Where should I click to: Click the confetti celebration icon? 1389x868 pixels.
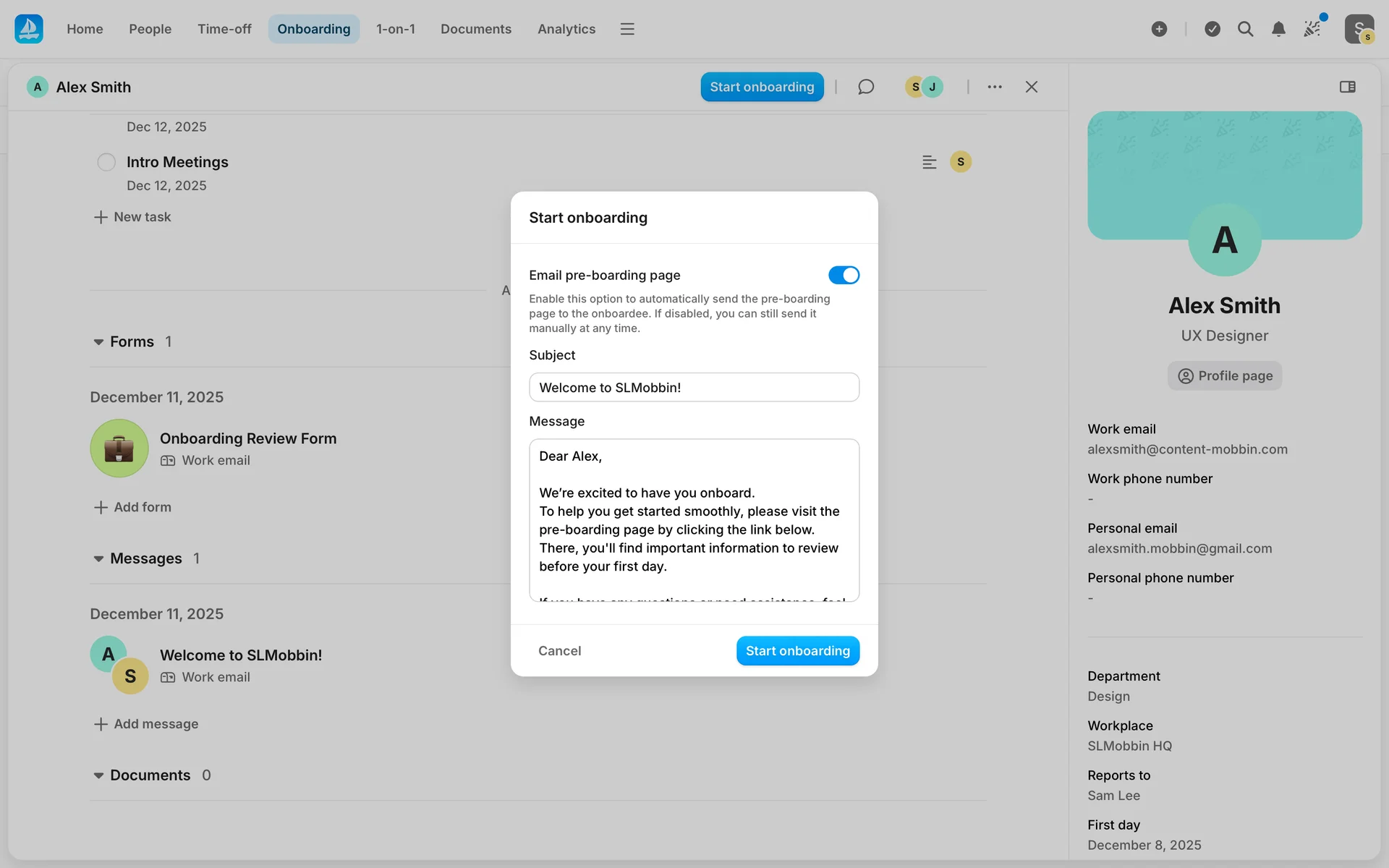[x=1312, y=29]
